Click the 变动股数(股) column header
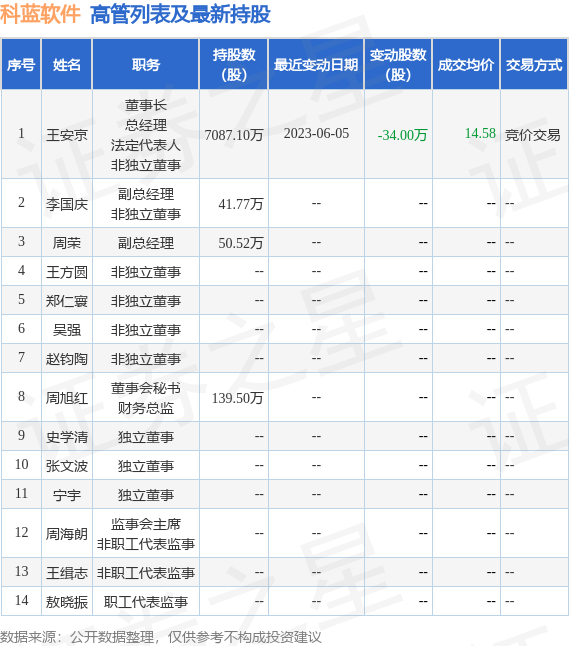 pyautogui.click(x=398, y=65)
